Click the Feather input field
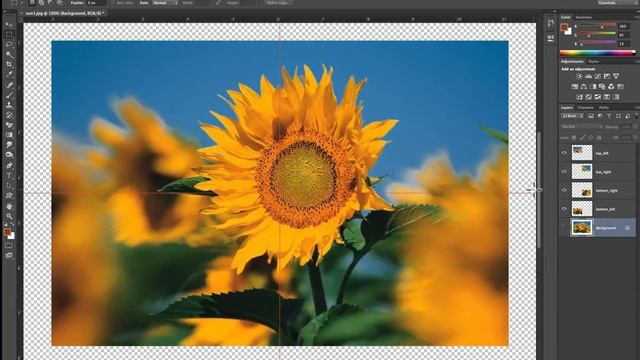This screenshot has height=360, width=640. coord(96,3)
